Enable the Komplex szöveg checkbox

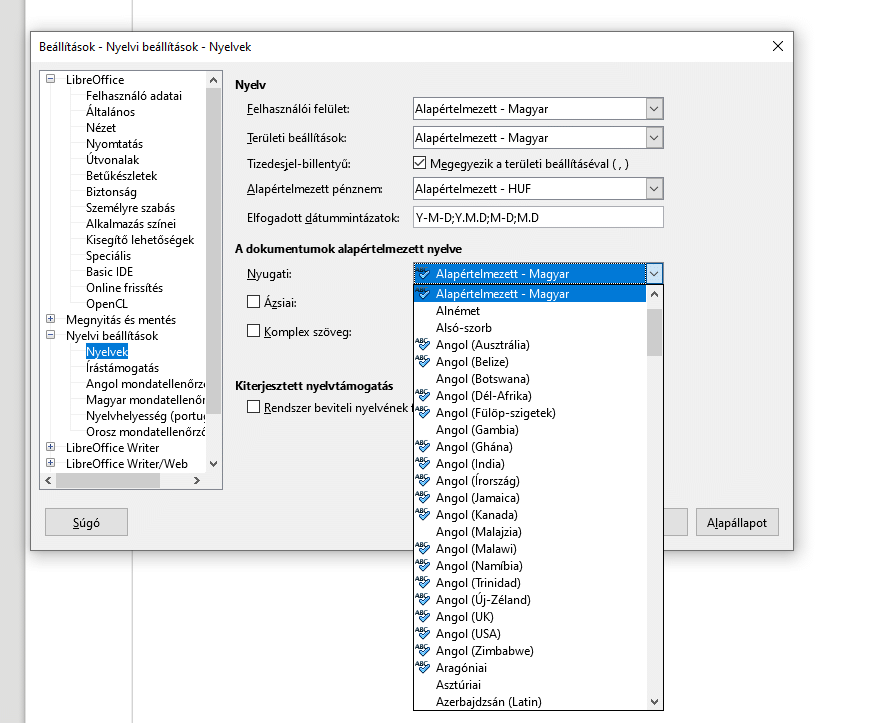254,331
